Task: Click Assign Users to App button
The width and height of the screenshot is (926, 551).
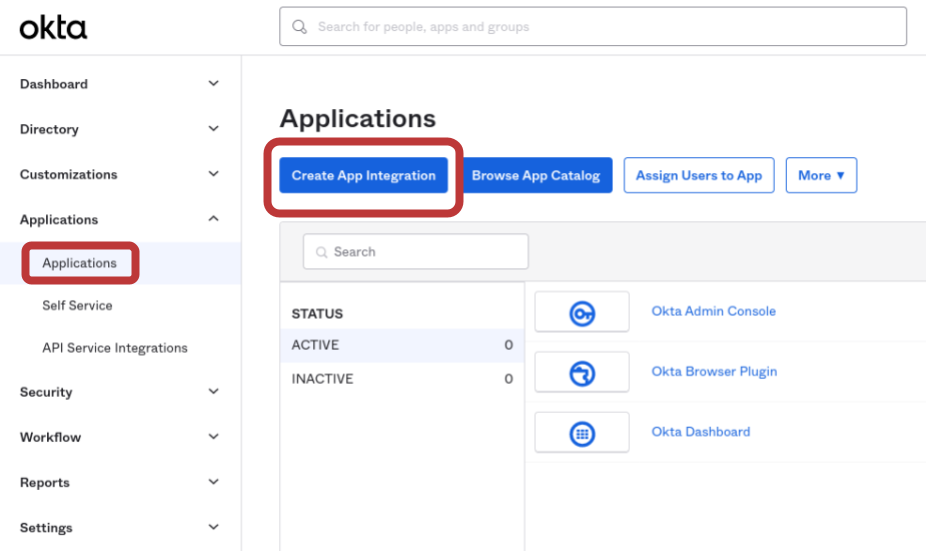Action: (698, 175)
